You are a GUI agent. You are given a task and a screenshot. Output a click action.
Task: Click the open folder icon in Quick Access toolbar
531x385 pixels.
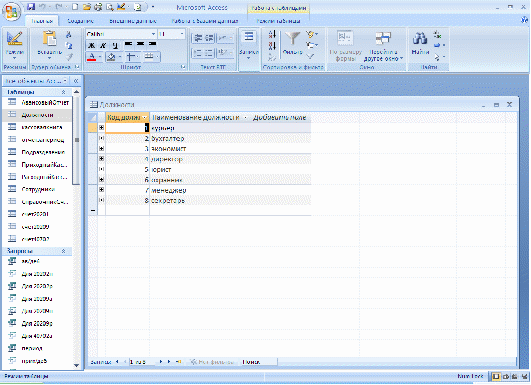(x=87, y=7)
